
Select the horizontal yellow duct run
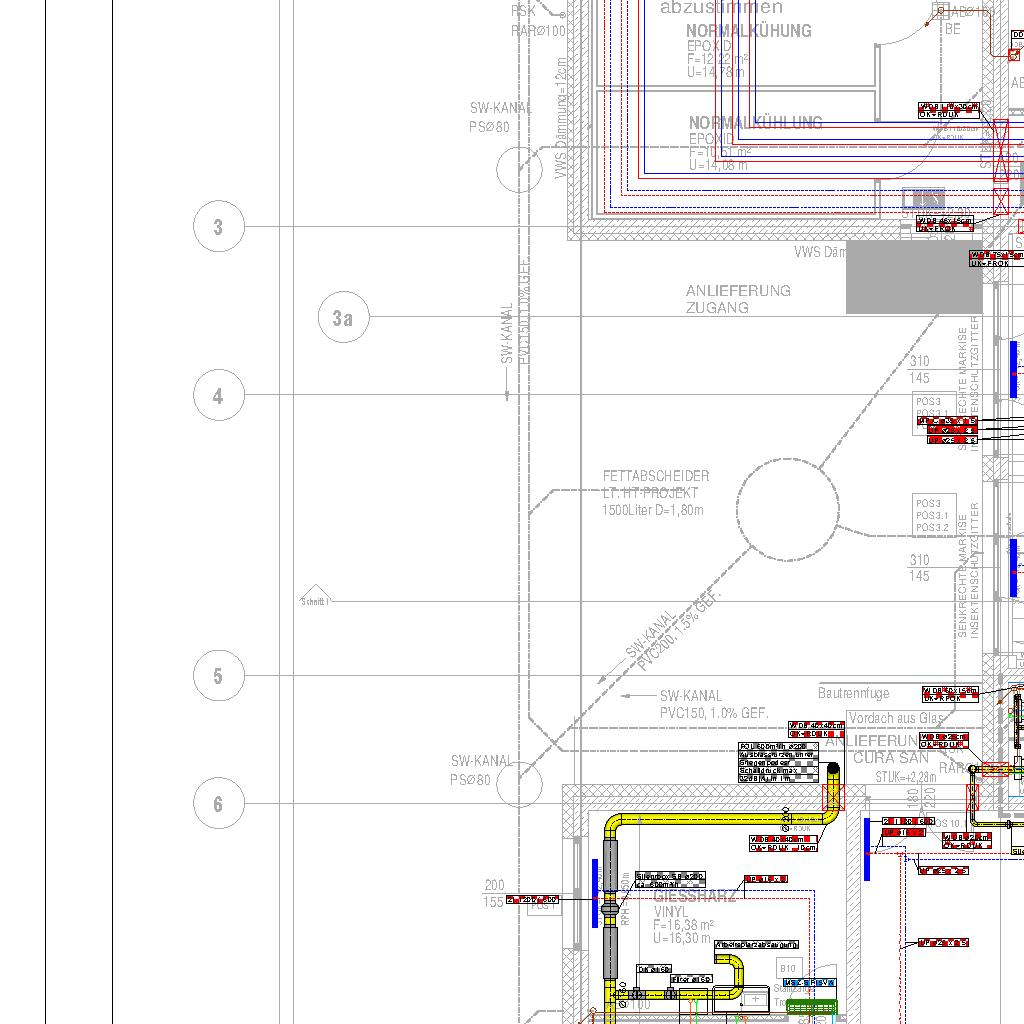722,819
